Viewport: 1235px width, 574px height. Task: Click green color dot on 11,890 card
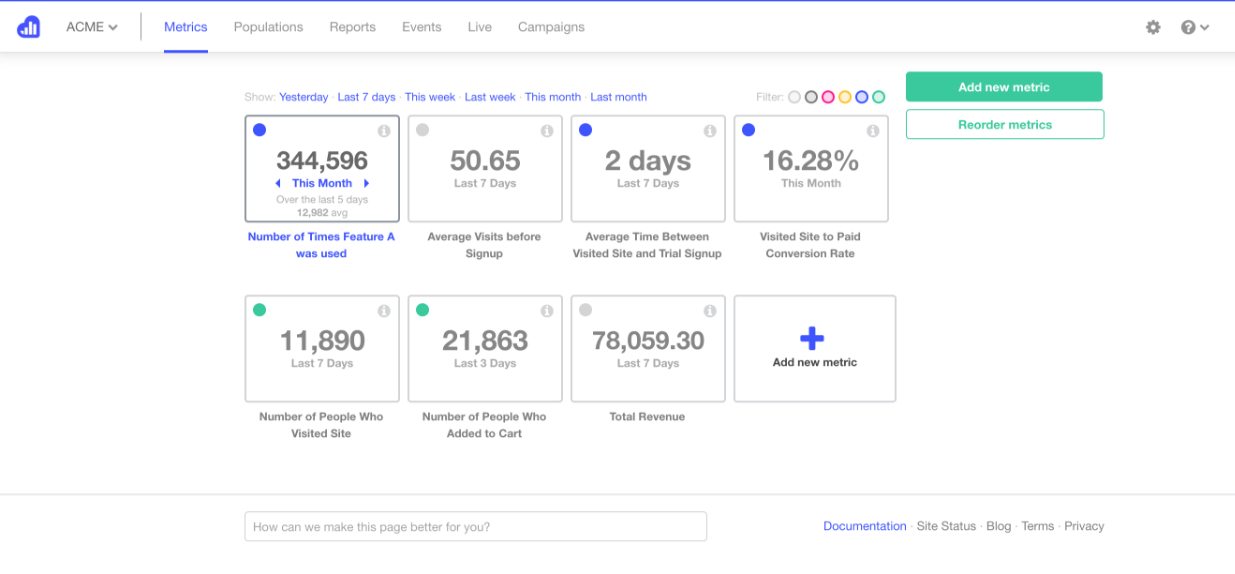click(x=260, y=310)
